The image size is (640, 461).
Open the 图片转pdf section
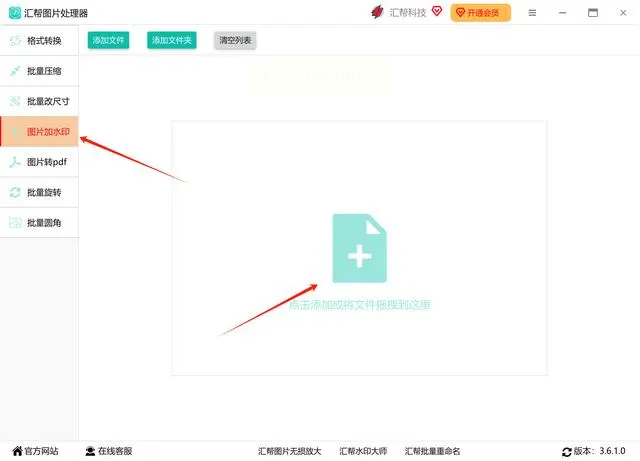(39, 162)
